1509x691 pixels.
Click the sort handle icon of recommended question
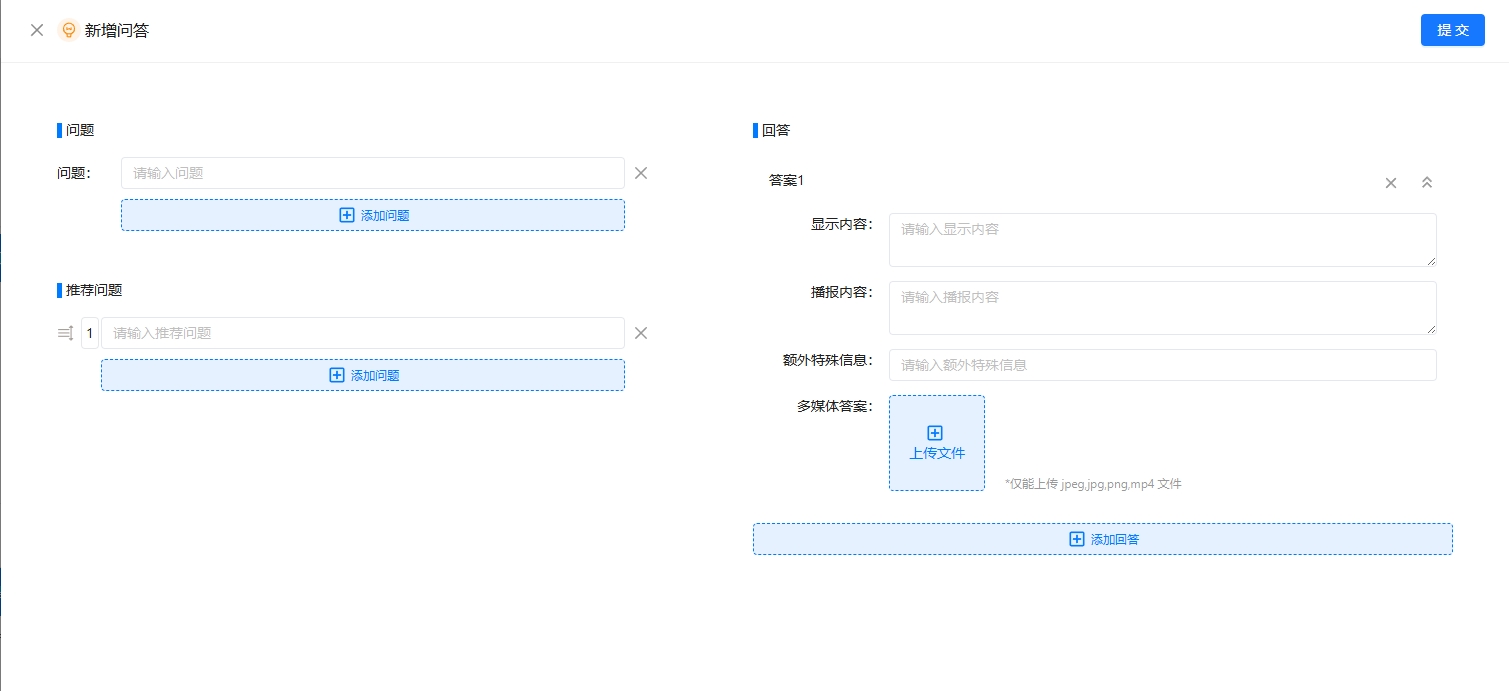(66, 333)
